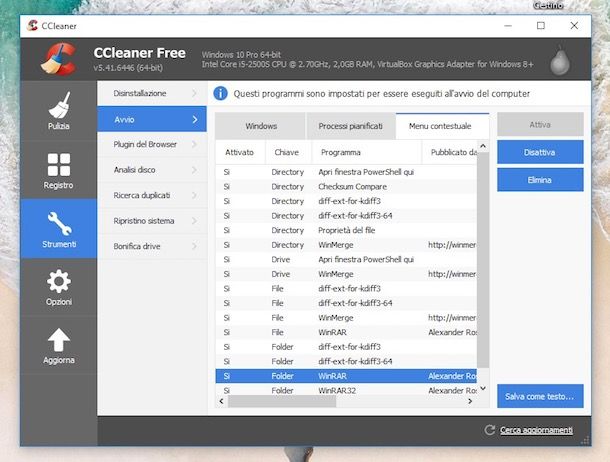Select File row diff-ext-for-kdiff3-64

[346, 303]
